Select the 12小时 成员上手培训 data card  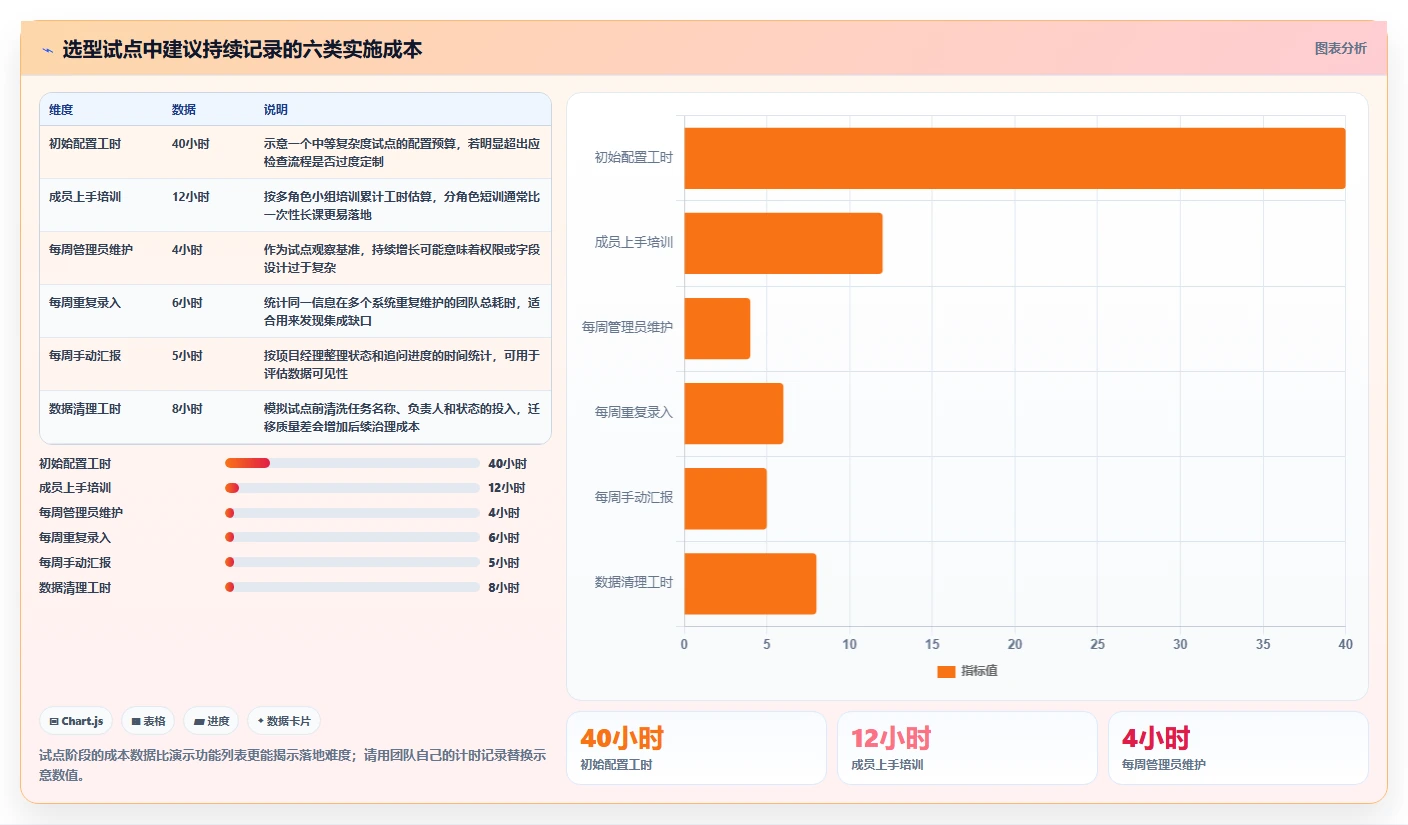tap(967, 748)
